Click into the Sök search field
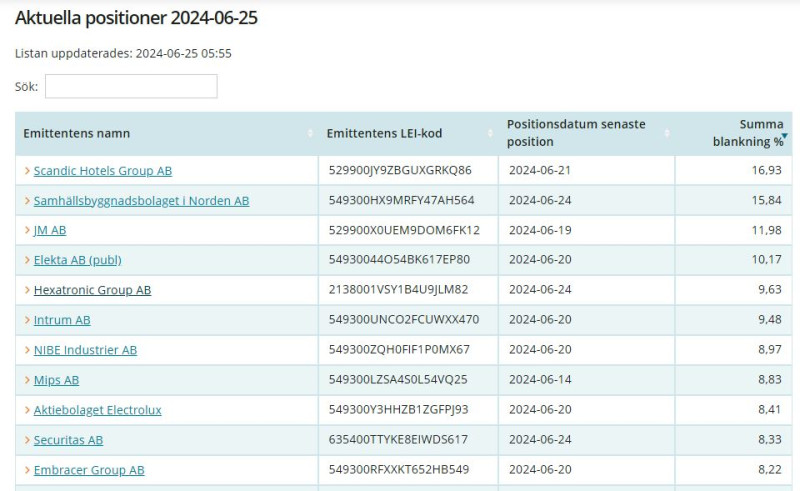Image resolution: width=800 pixels, height=491 pixels. [x=131, y=86]
